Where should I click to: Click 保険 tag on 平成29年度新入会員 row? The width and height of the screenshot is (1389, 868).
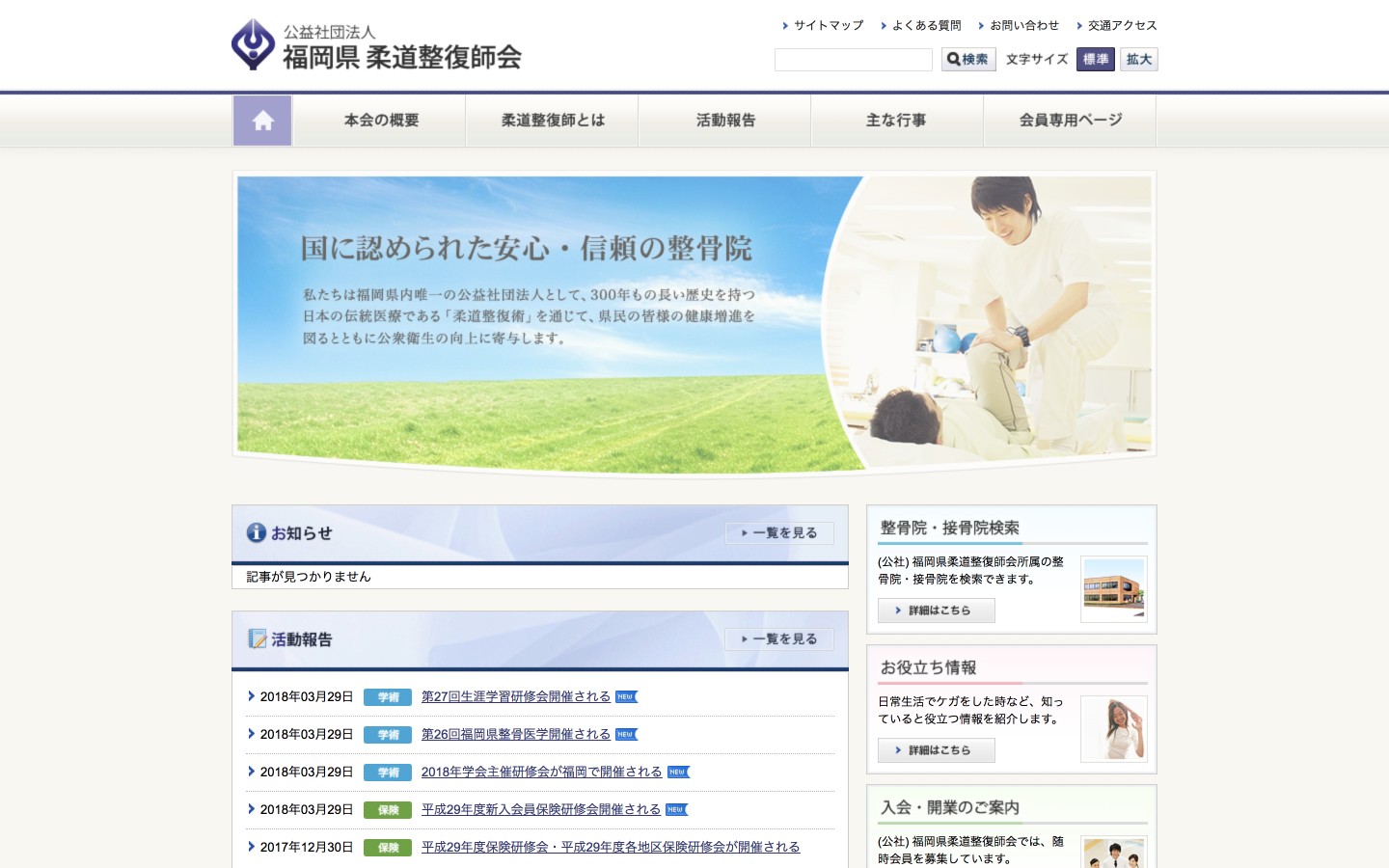click(x=388, y=810)
